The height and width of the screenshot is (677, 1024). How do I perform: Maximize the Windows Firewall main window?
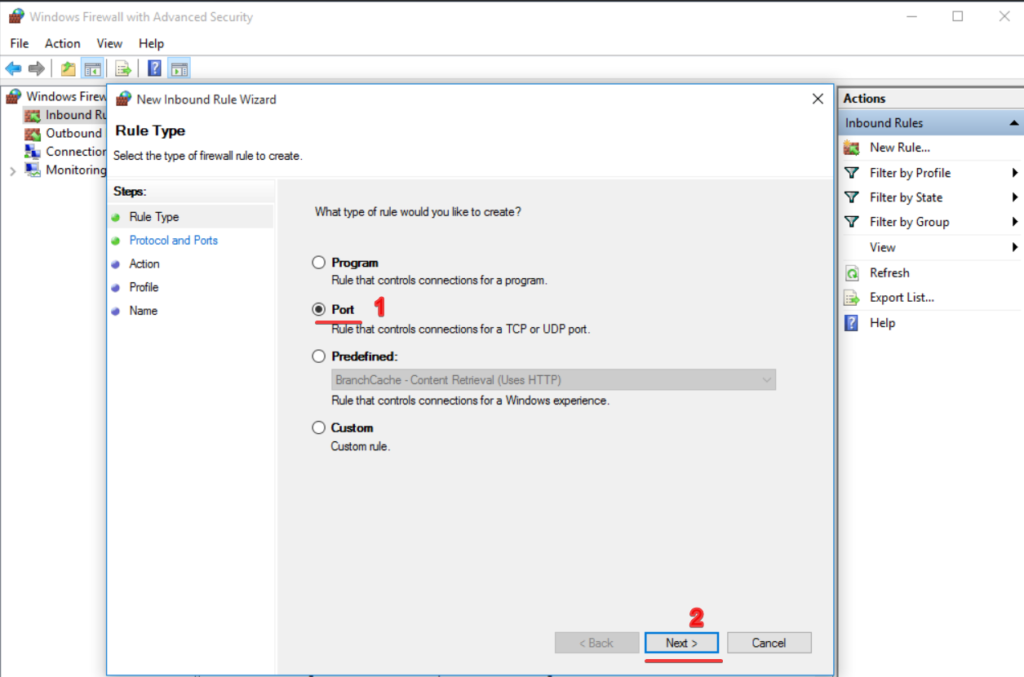pyautogui.click(x=957, y=16)
